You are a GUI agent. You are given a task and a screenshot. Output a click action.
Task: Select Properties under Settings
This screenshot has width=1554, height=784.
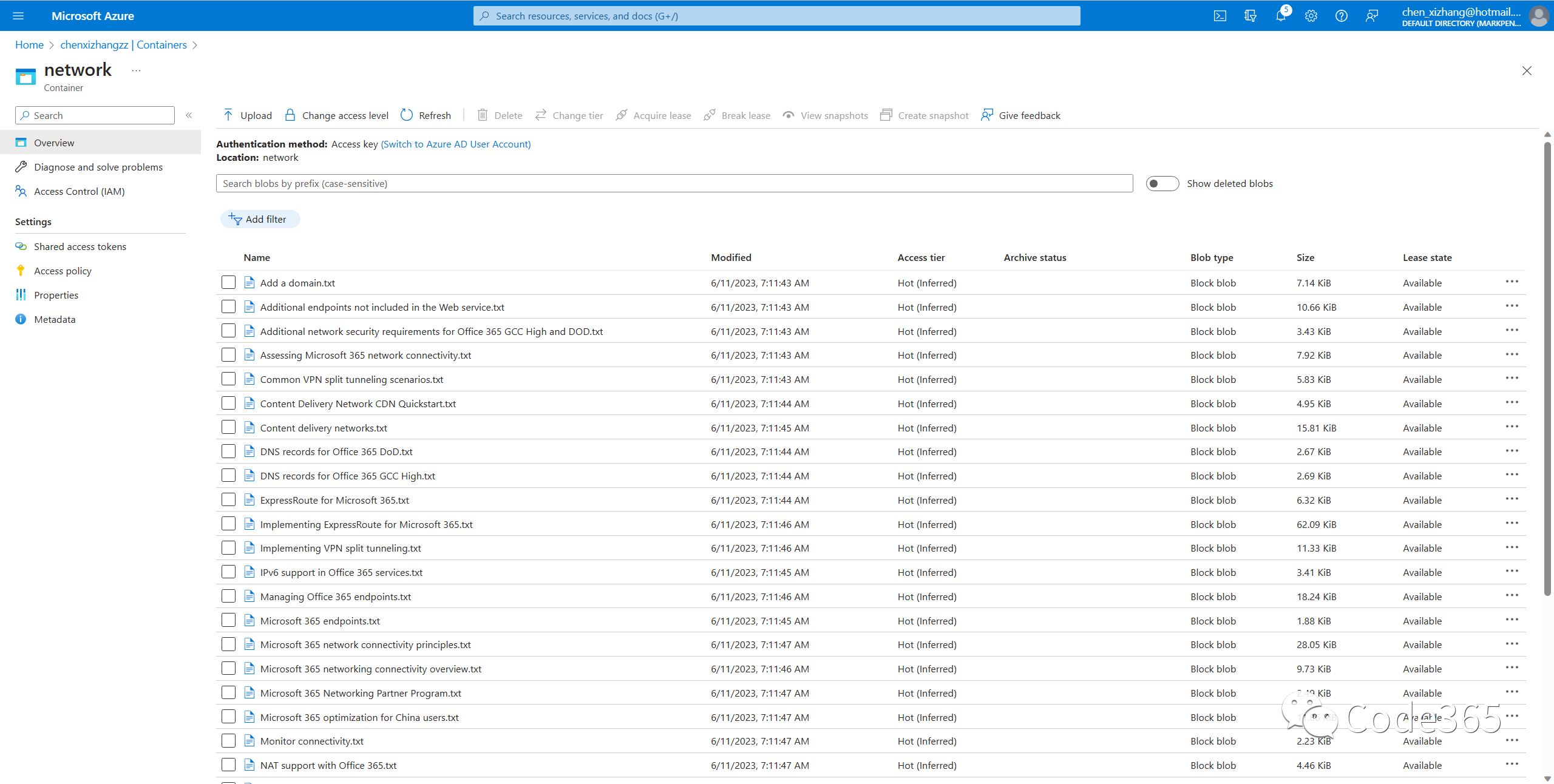56,294
